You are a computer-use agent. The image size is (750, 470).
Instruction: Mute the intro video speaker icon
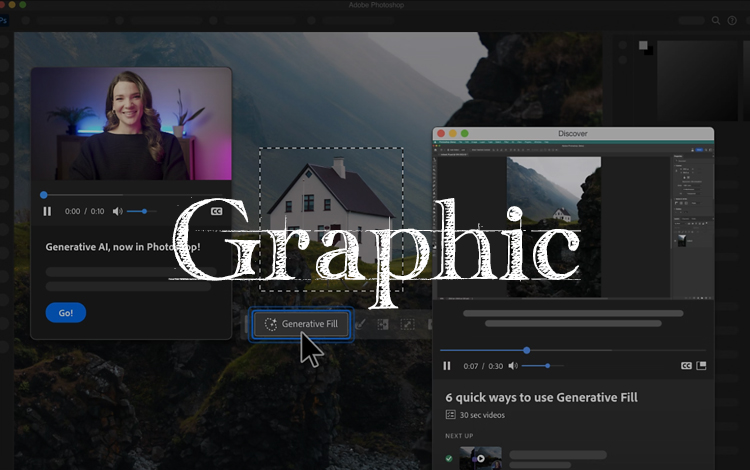117,211
